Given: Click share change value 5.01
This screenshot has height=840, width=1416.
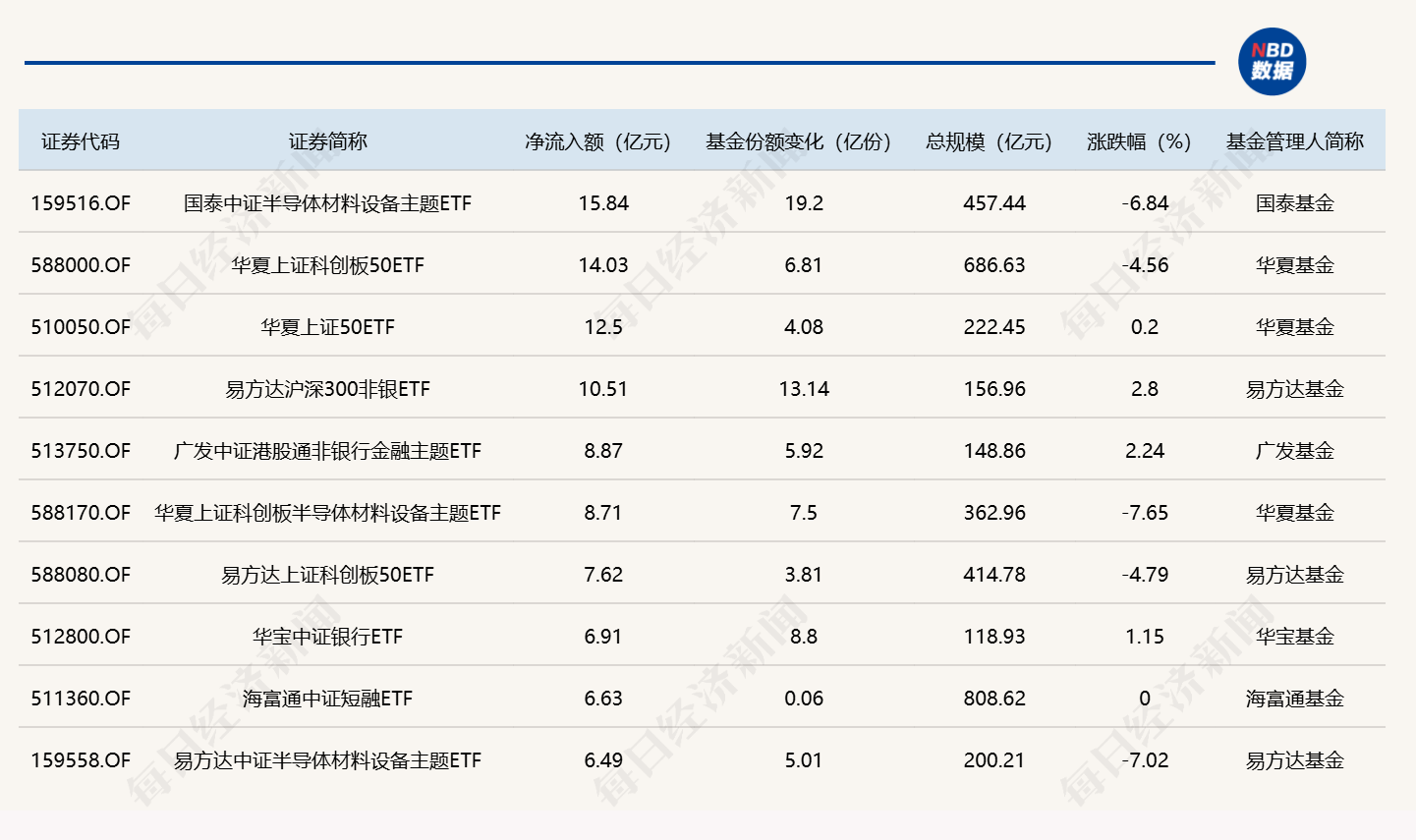Looking at the screenshot, I should [x=804, y=760].
